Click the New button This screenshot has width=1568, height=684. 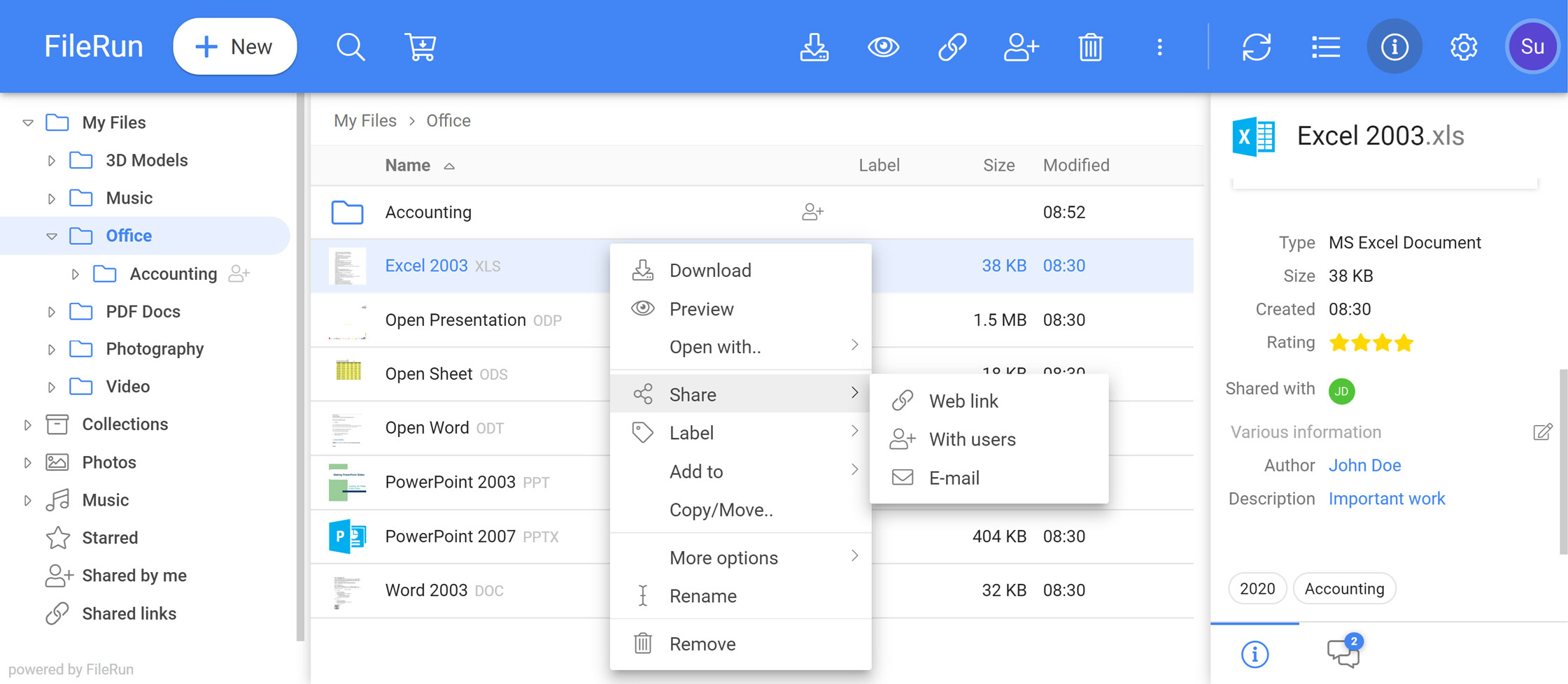pos(234,46)
